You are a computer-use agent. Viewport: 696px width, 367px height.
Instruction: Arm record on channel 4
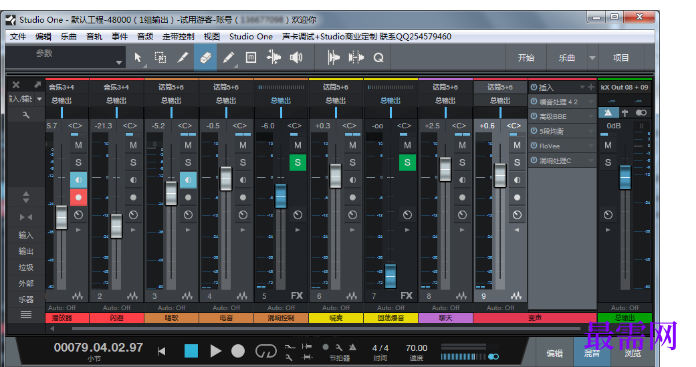tap(243, 197)
